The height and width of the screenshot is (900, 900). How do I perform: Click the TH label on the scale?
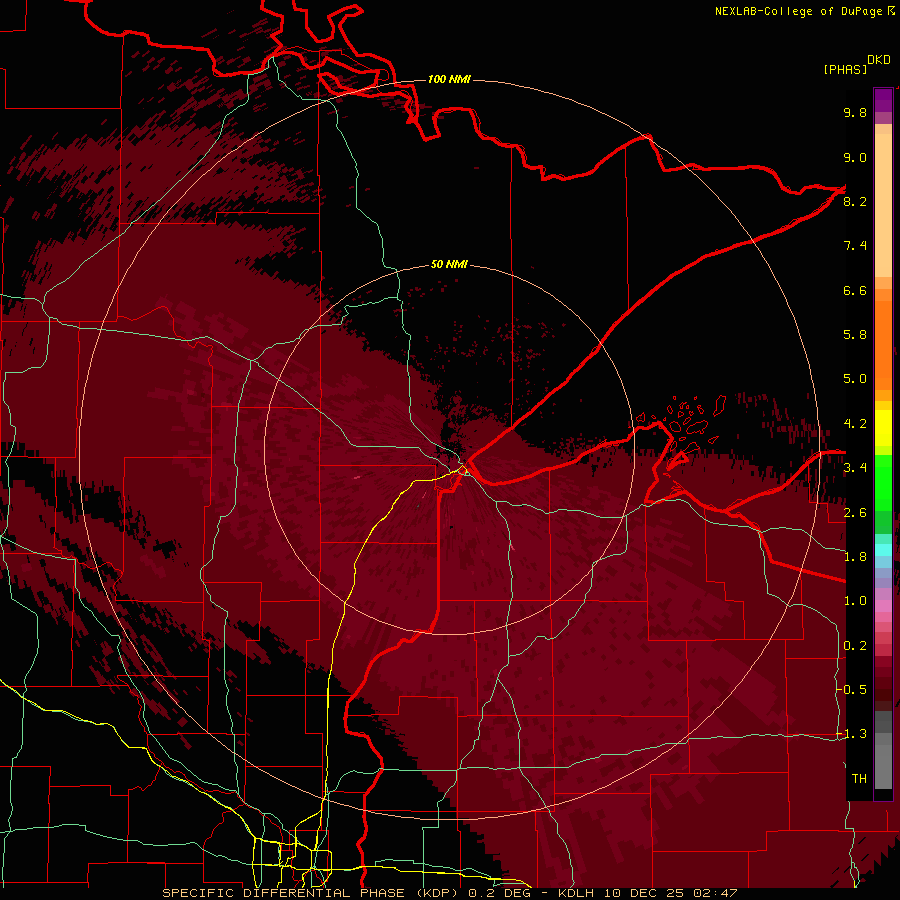click(859, 779)
